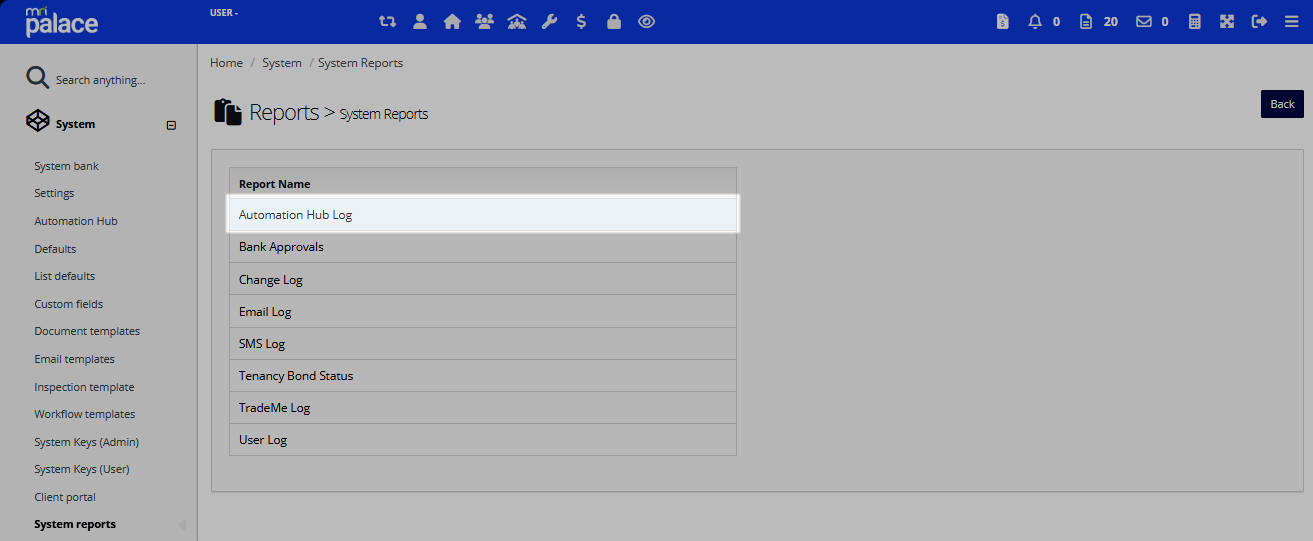The height and width of the screenshot is (541, 1313).
Task: Click the eye icon in top bar
Action: [x=646, y=21]
